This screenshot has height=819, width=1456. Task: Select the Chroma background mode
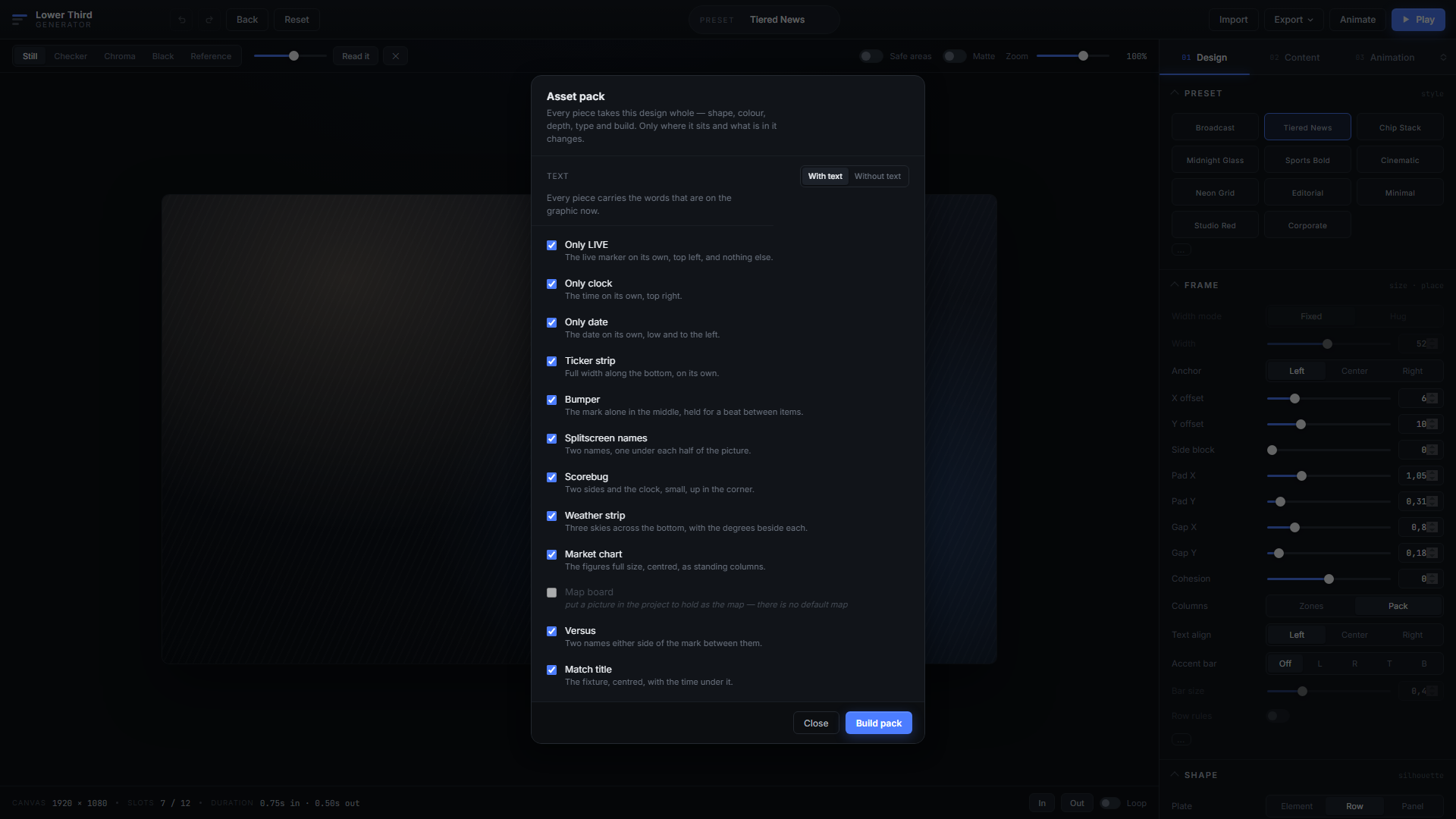point(120,56)
